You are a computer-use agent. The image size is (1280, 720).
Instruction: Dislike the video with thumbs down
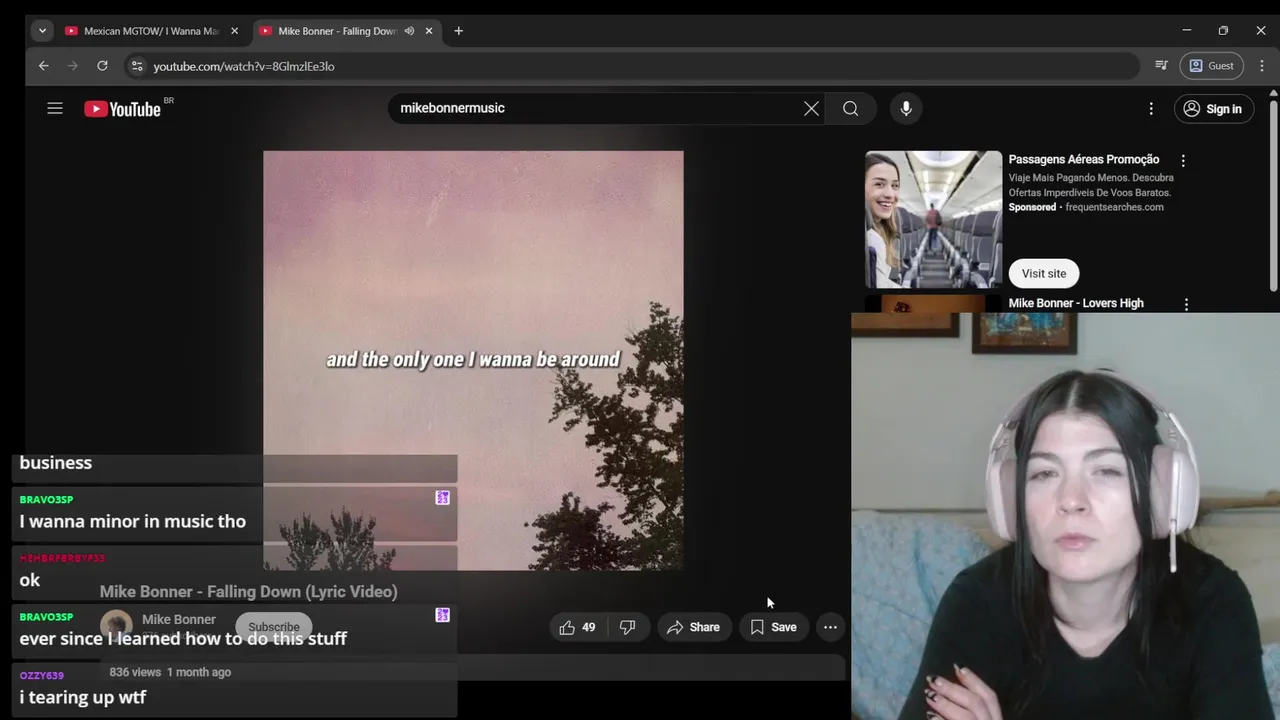click(627, 627)
